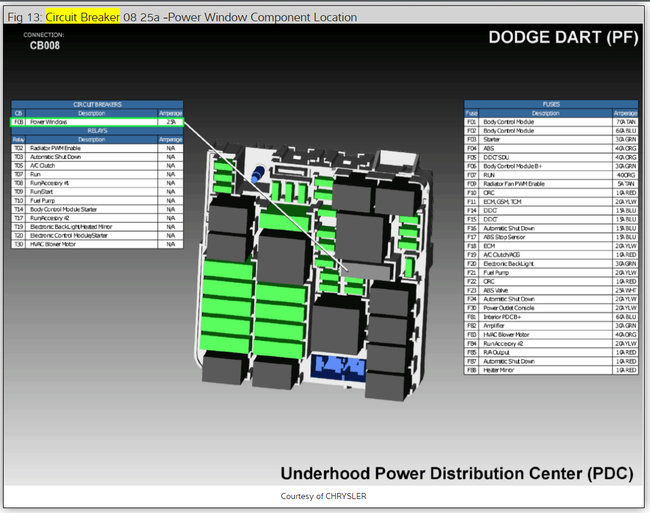The height and width of the screenshot is (513, 650).
Task: Select fuse row F87 Automatic Shut Down
Action: 551,361
